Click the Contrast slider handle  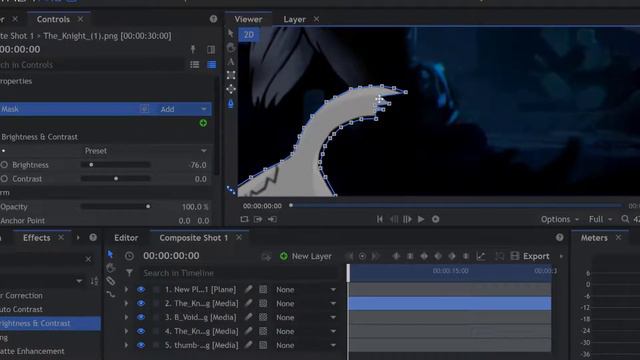116,179
